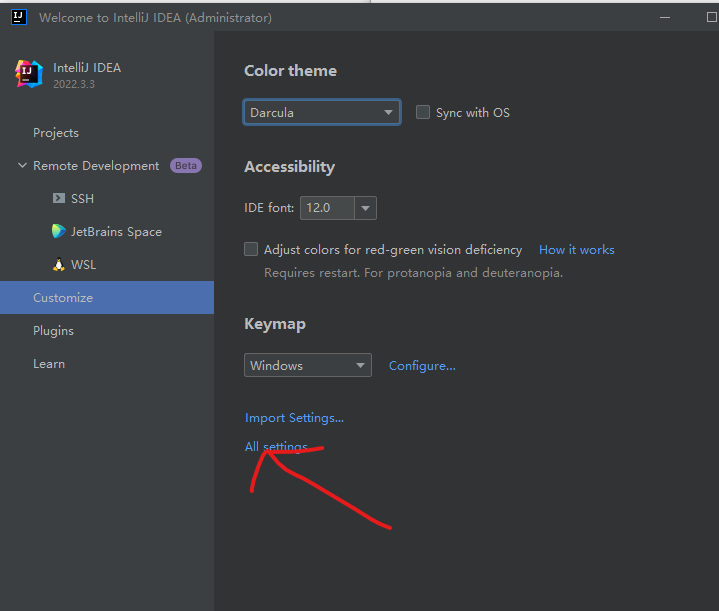Select WSL under Remote Development
The width and height of the screenshot is (719, 611).
(x=83, y=265)
